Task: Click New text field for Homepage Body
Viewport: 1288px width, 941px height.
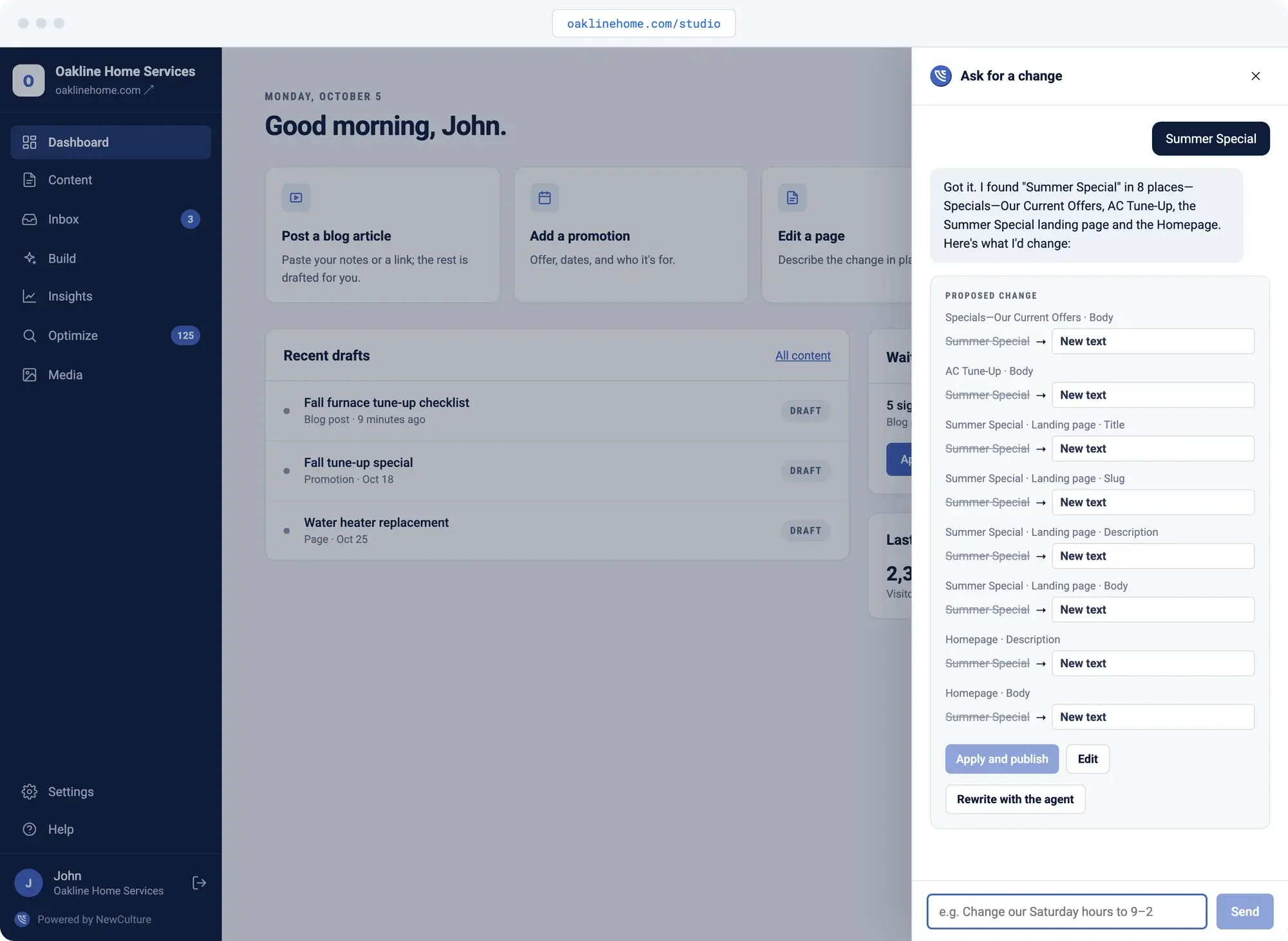Action: coord(1153,717)
